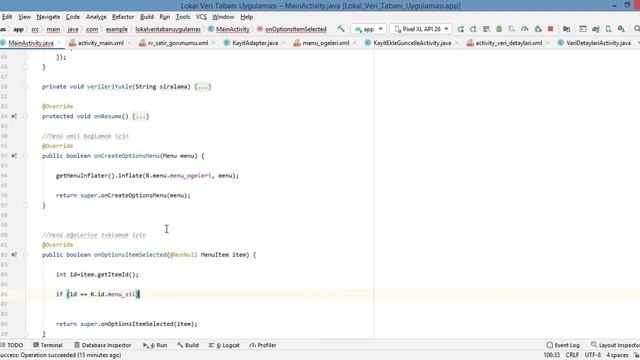Click the Make Project hammer icon
640x360 pixels.
click(341, 29)
